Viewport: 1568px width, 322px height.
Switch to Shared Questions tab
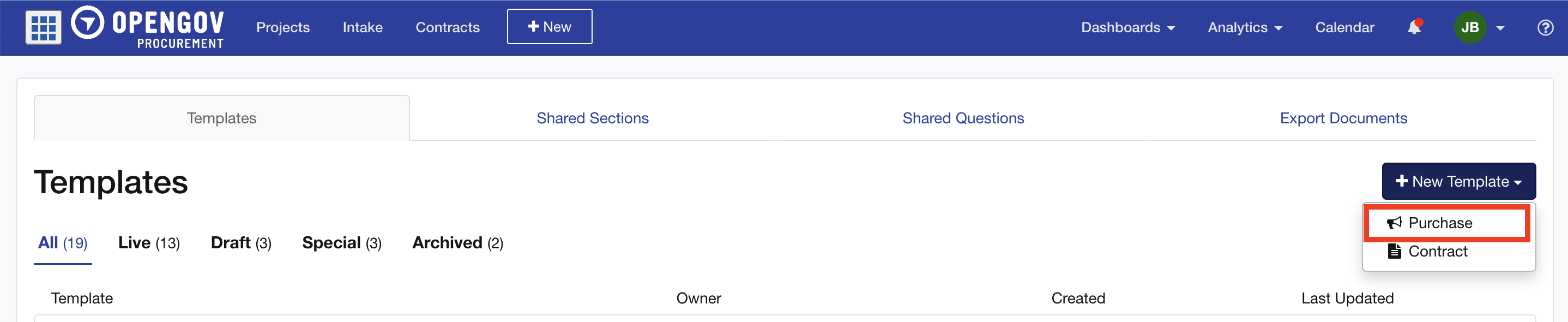click(x=963, y=118)
